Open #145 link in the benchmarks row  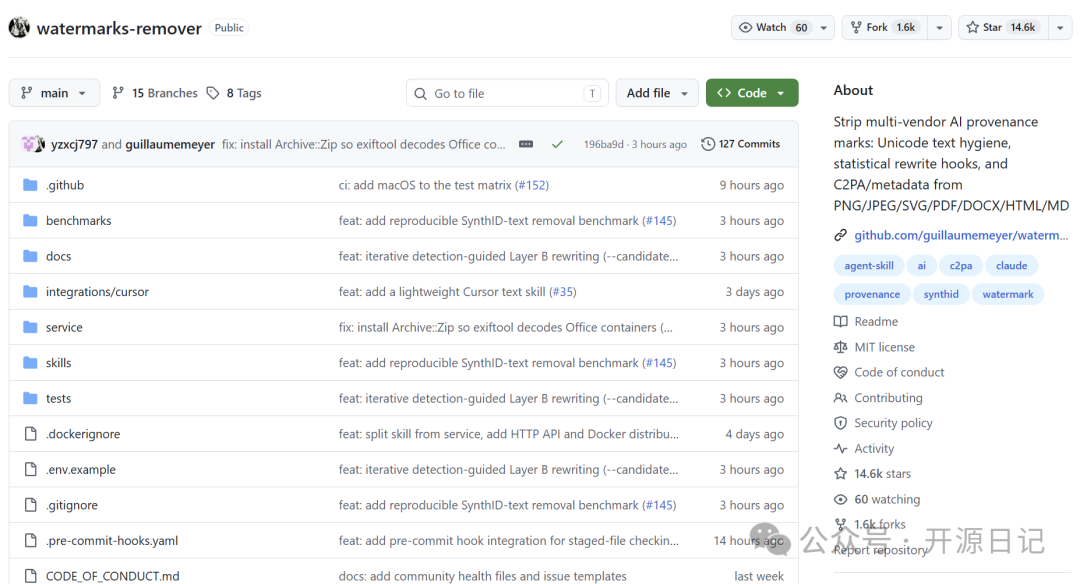[659, 220]
